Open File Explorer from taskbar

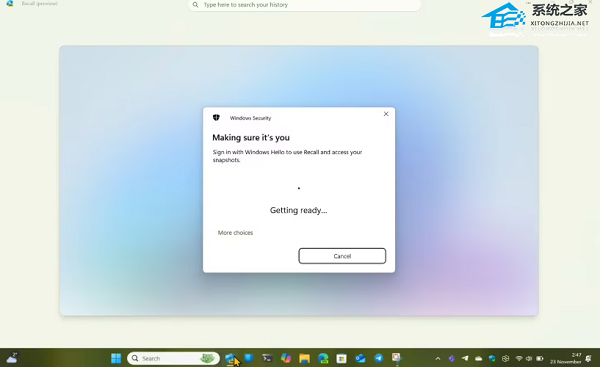pos(305,358)
